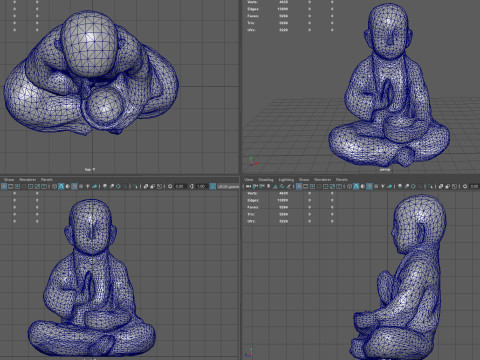This screenshot has width=480, height=360.
Task: Toggle 2D pan/zoom in side-view panel toolbar
Action: [282, 186]
